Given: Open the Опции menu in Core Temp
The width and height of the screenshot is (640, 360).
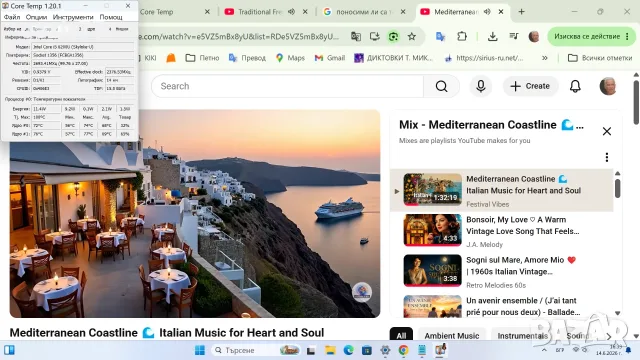Looking at the screenshot, I should pyautogui.click(x=36, y=17).
